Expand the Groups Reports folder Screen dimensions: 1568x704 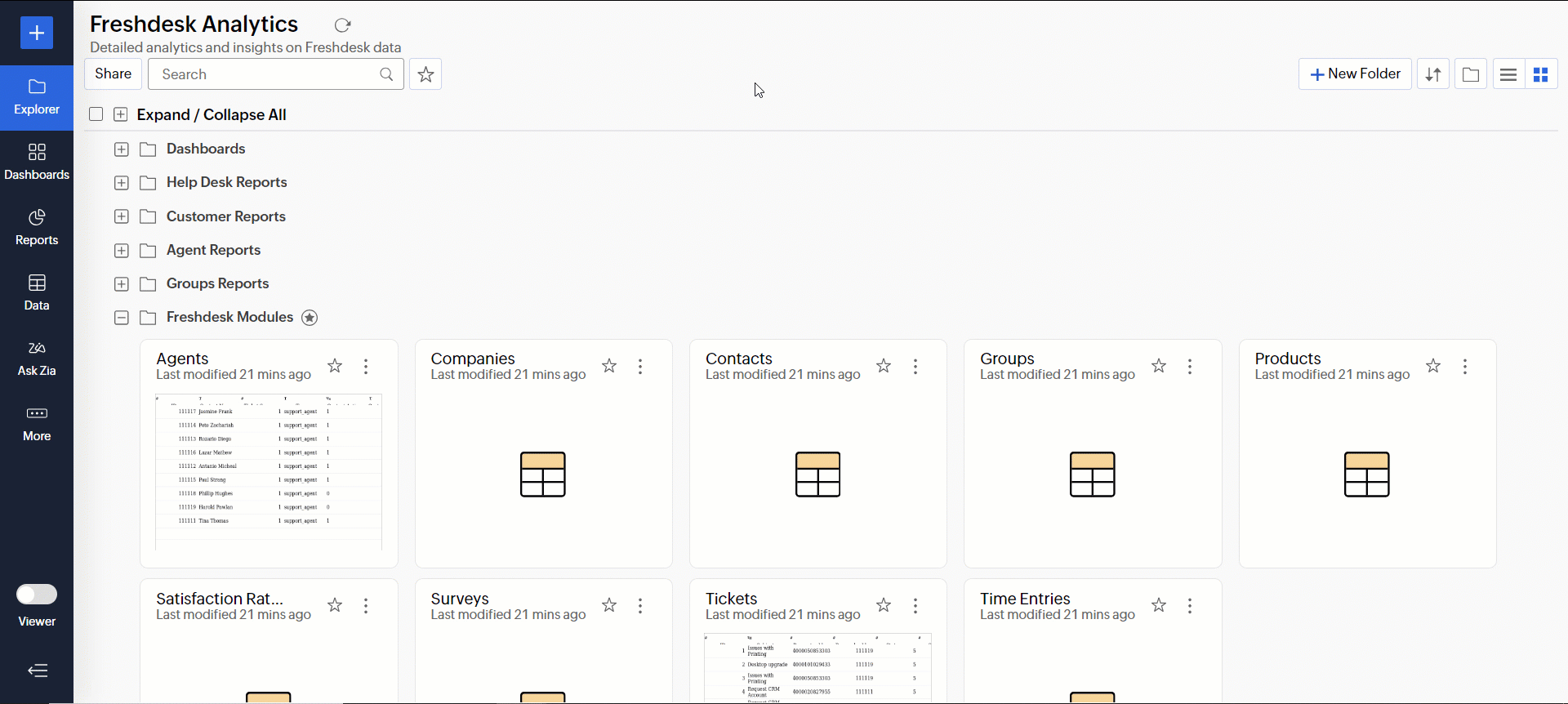coord(122,284)
